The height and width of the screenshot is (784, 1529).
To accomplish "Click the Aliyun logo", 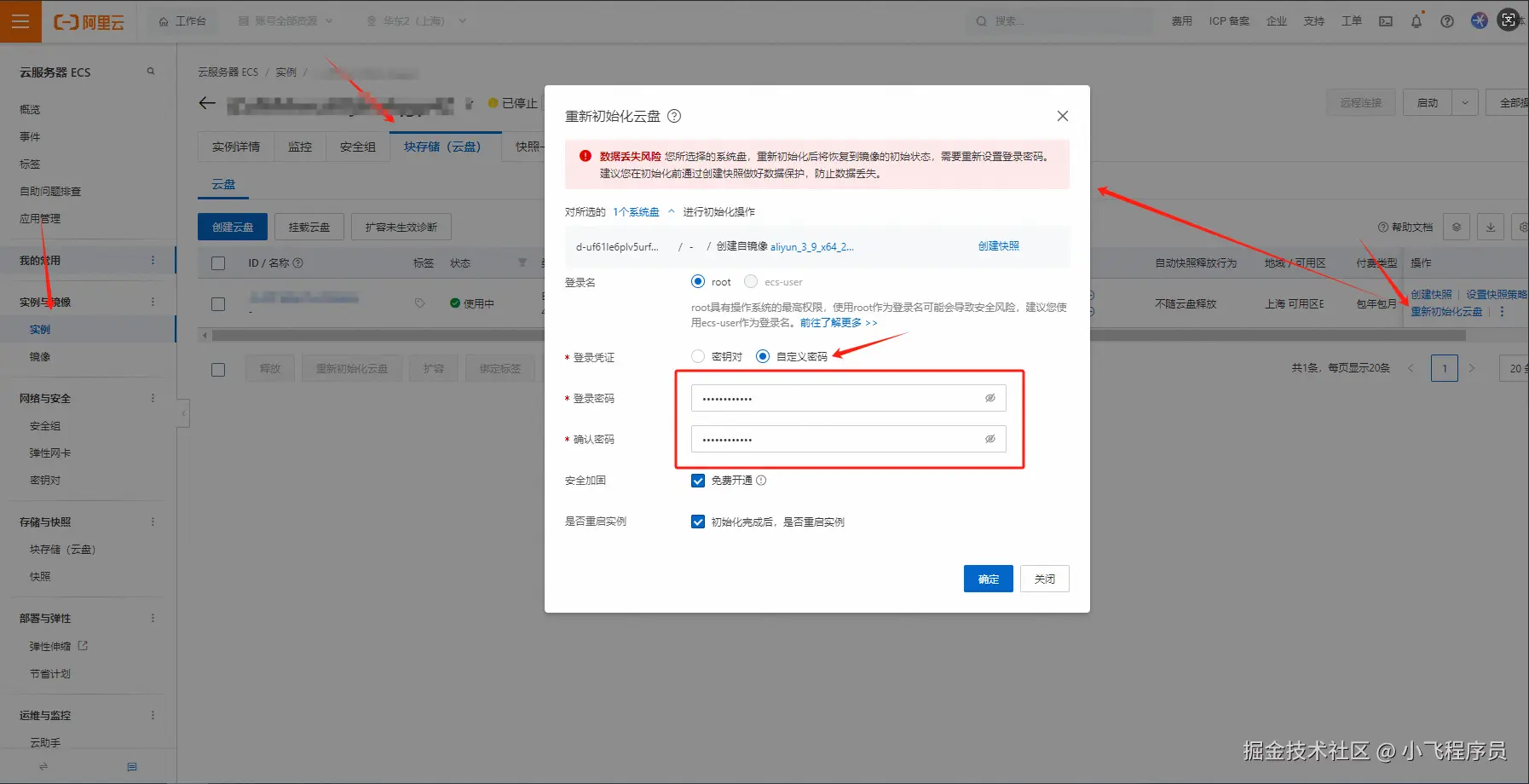I will [89, 21].
